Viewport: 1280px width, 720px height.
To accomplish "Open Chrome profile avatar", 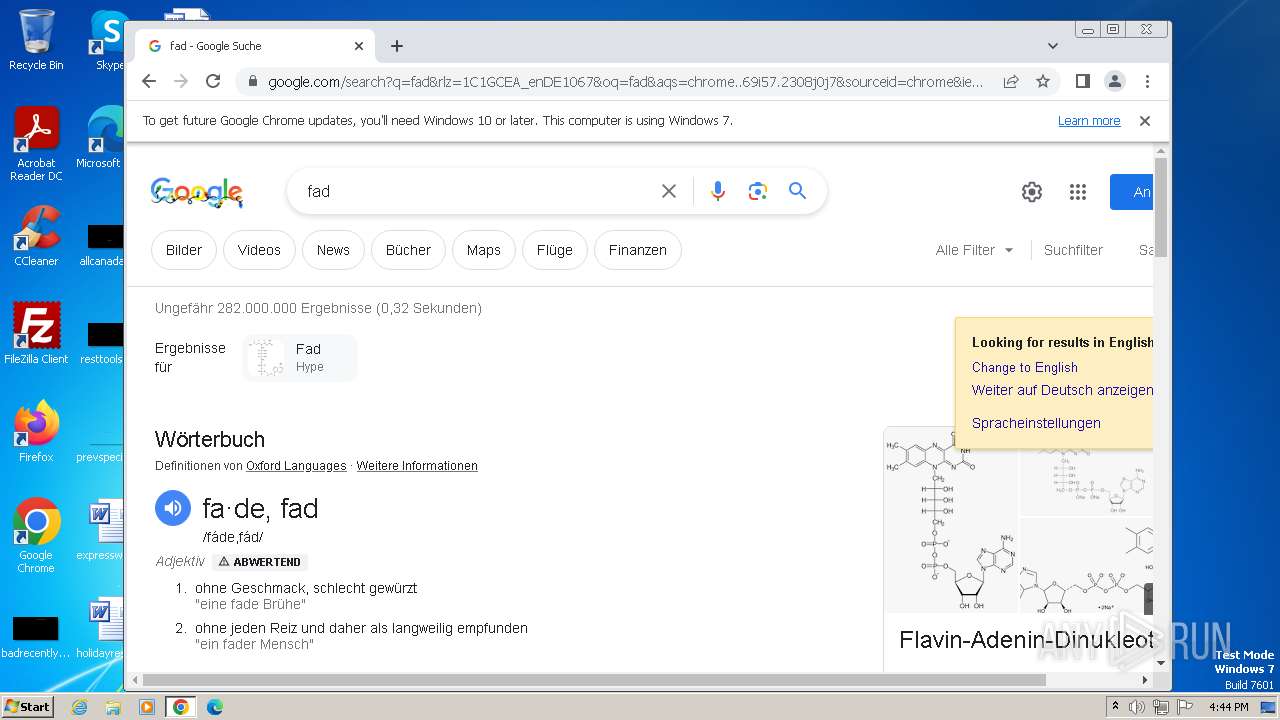I will coord(1114,81).
